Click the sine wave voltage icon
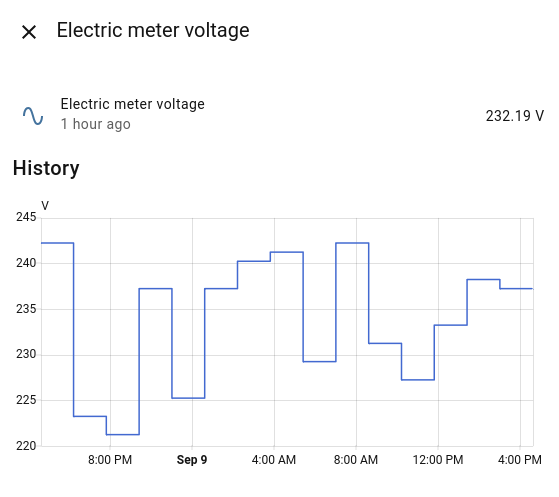Image resolution: width=559 pixels, height=497 pixels. tap(33, 116)
